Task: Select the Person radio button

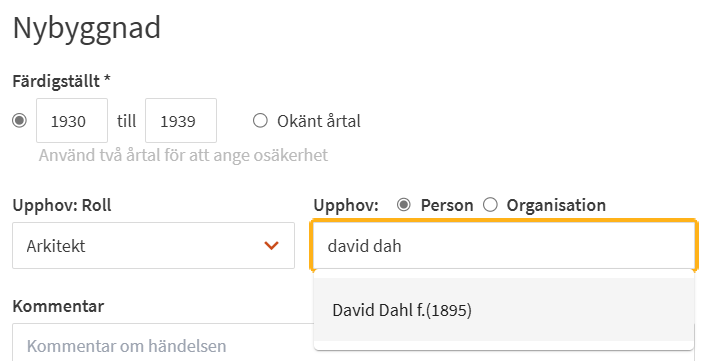Action: (x=404, y=205)
